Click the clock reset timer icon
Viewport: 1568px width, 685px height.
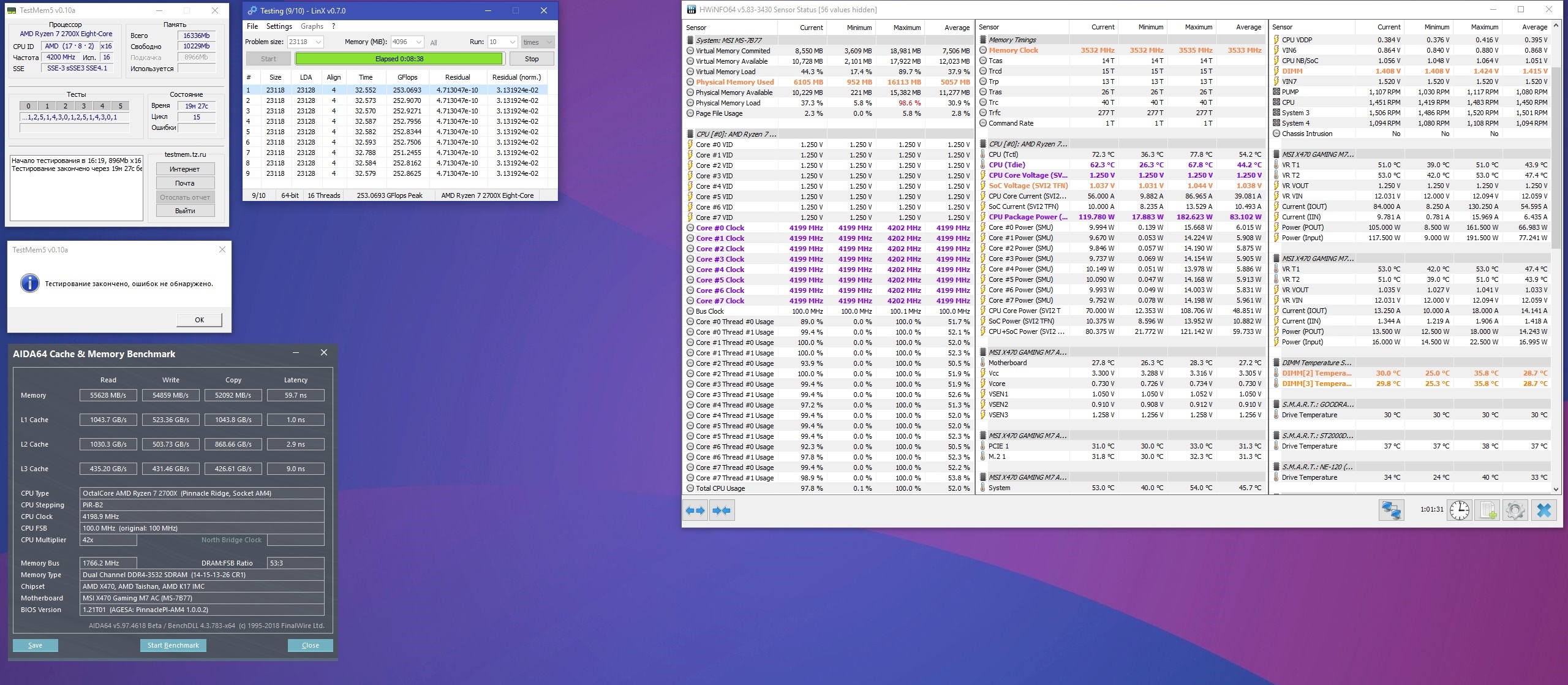pos(1460,510)
